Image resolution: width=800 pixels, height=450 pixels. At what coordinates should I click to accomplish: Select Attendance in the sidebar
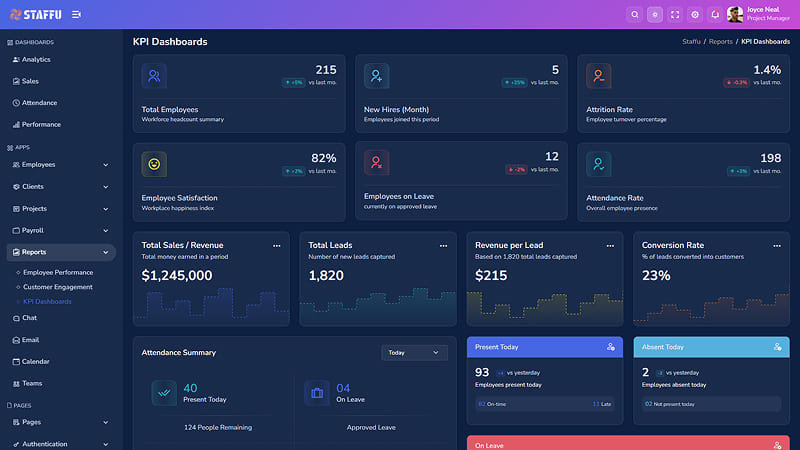click(39, 103)
